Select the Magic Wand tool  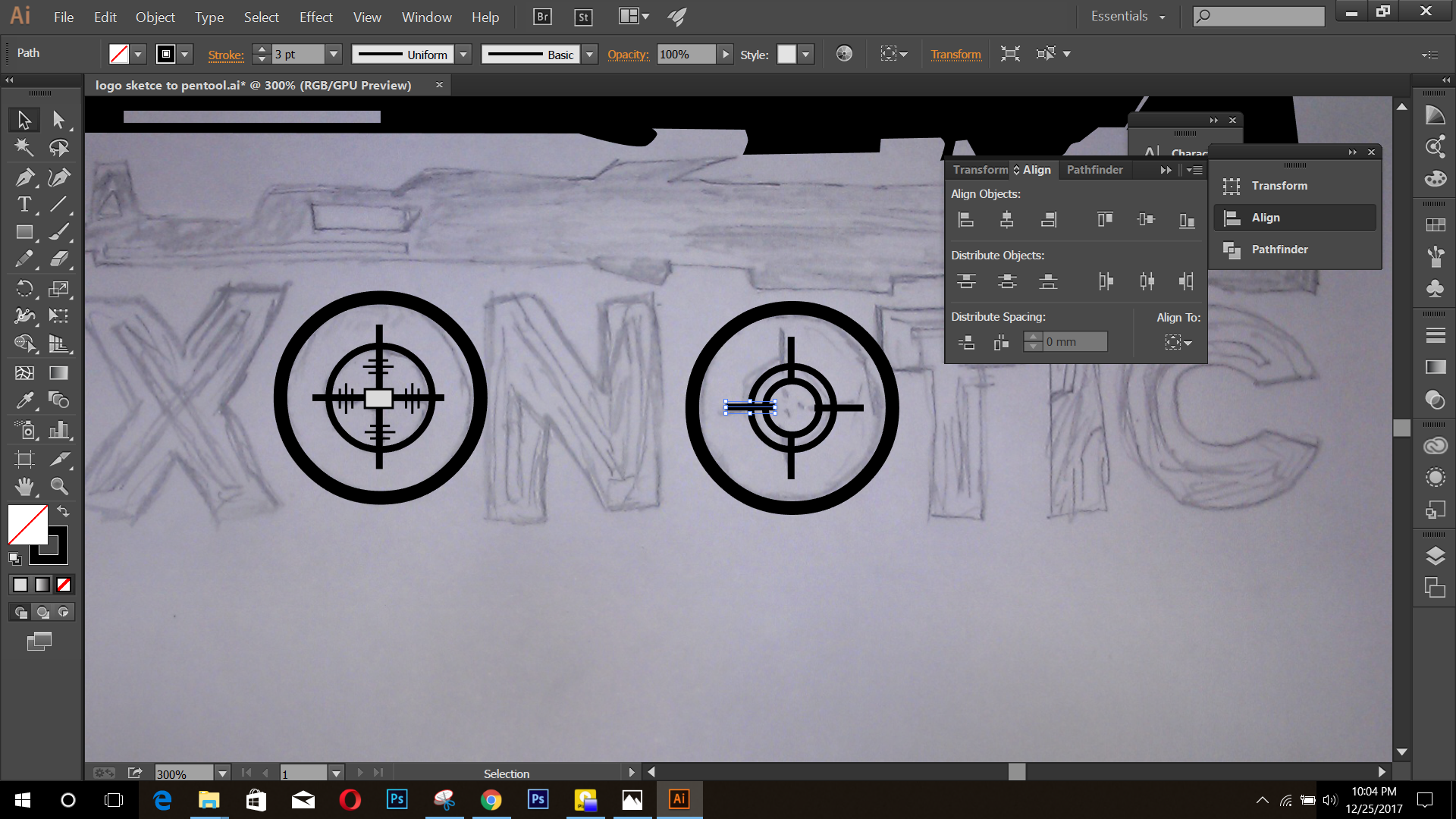tap(24, 147)
